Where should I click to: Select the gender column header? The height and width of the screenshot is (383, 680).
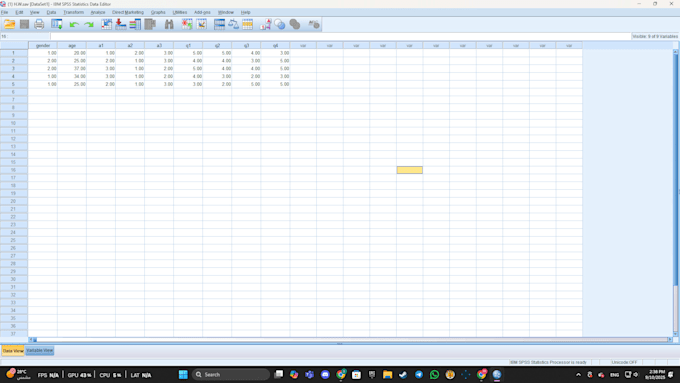(x=43, y=46)
